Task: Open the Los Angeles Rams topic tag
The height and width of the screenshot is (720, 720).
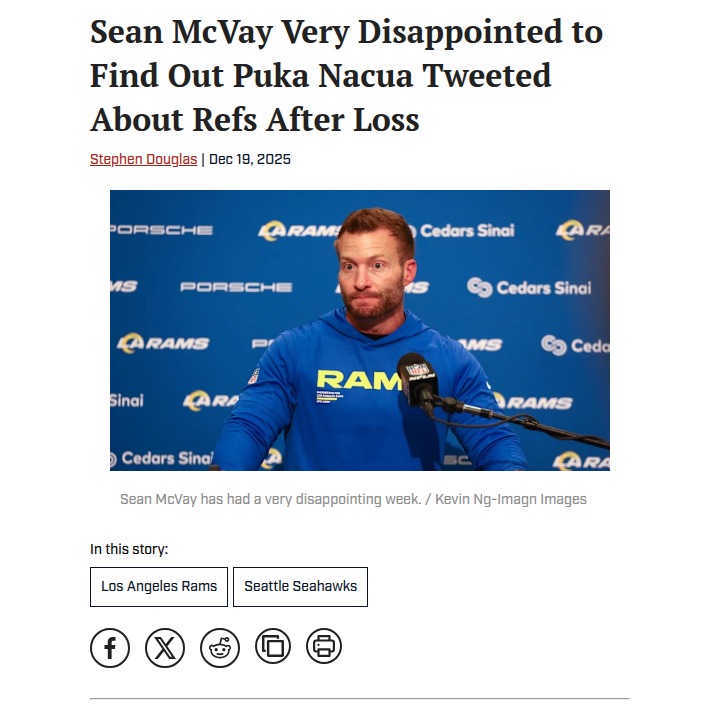Action: tap(159, 587)
